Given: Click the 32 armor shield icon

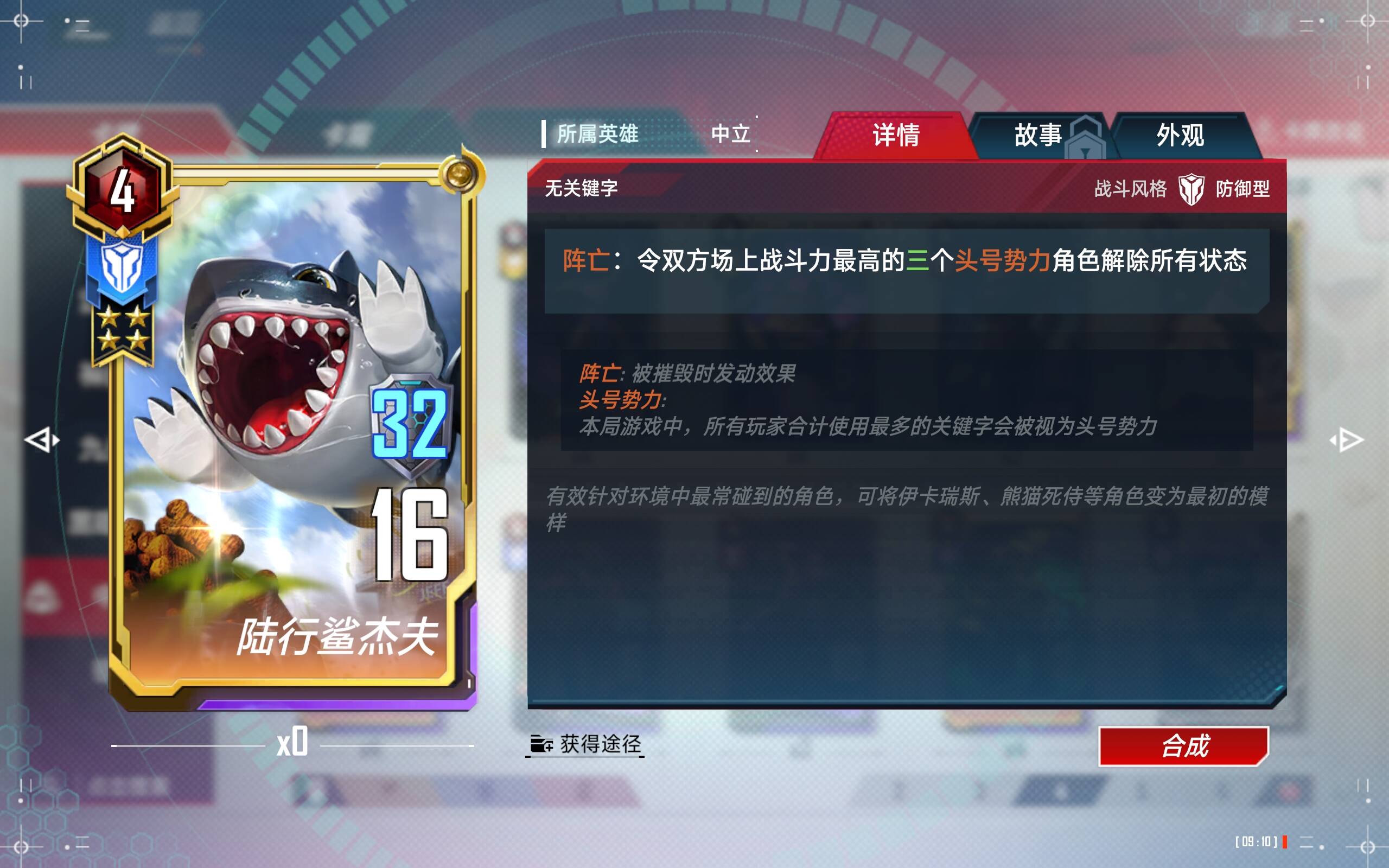Looking at the screenshot, I should click(x=411, y=425).
